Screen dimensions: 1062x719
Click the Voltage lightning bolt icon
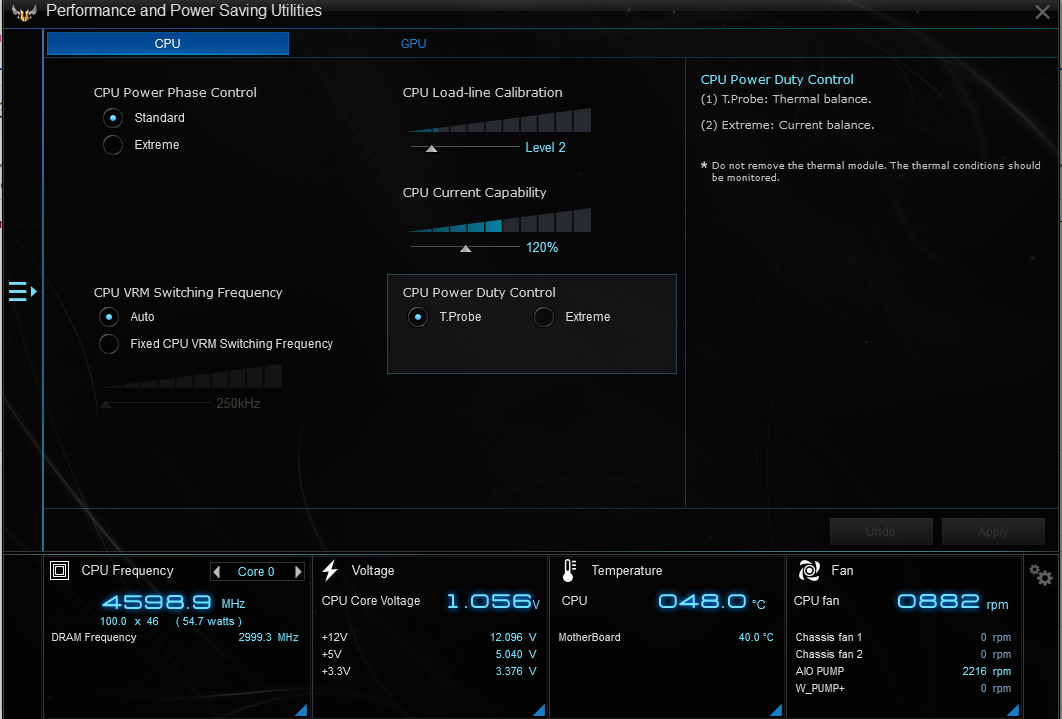(330, 571)
